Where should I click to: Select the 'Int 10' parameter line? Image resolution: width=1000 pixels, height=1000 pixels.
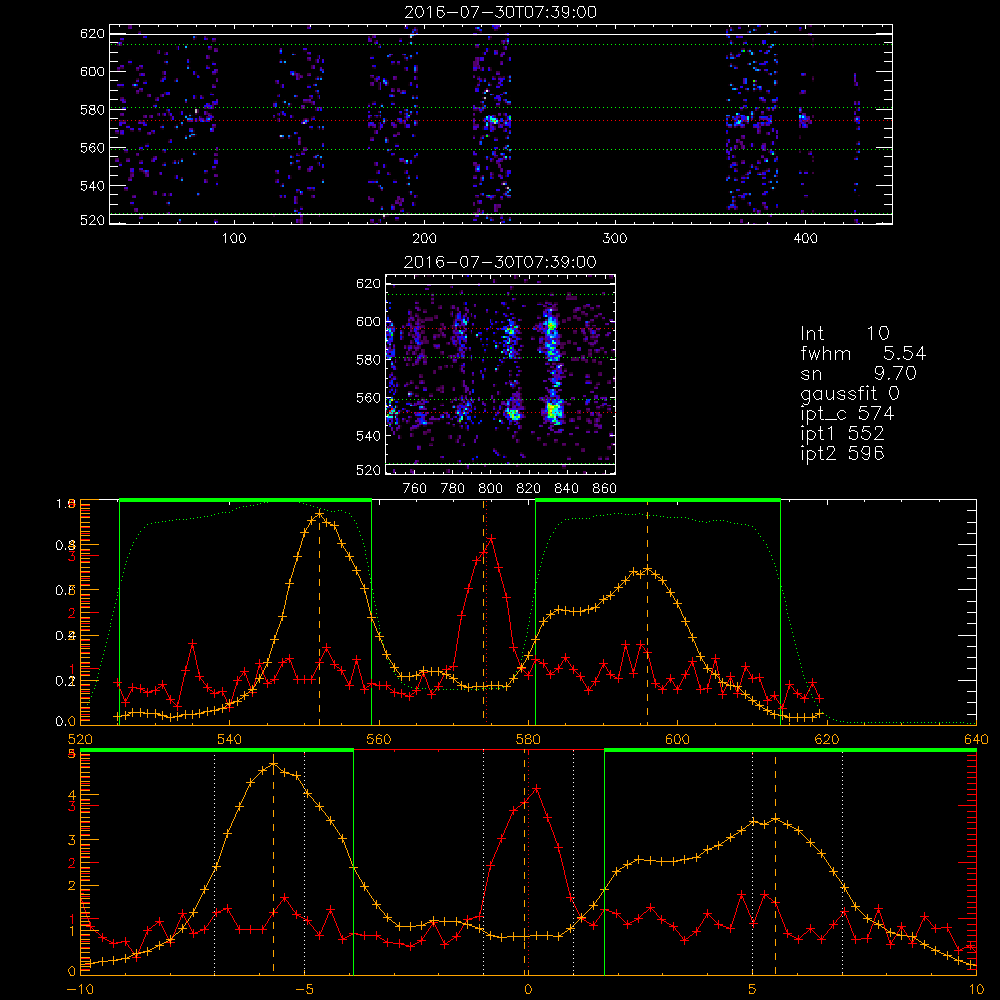[x=844, y=334]
